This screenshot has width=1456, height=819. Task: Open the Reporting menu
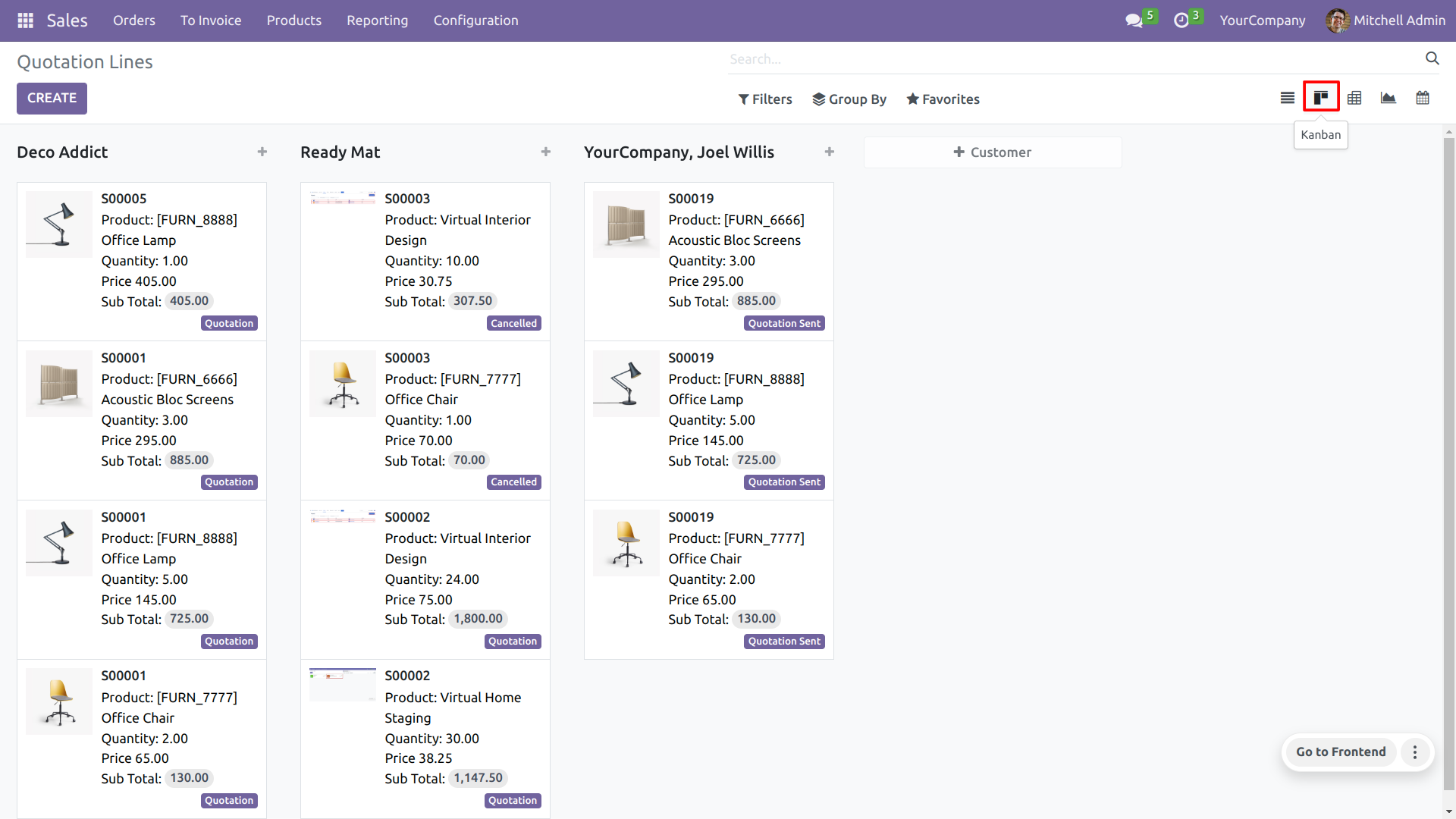click(x=377, y=20)
